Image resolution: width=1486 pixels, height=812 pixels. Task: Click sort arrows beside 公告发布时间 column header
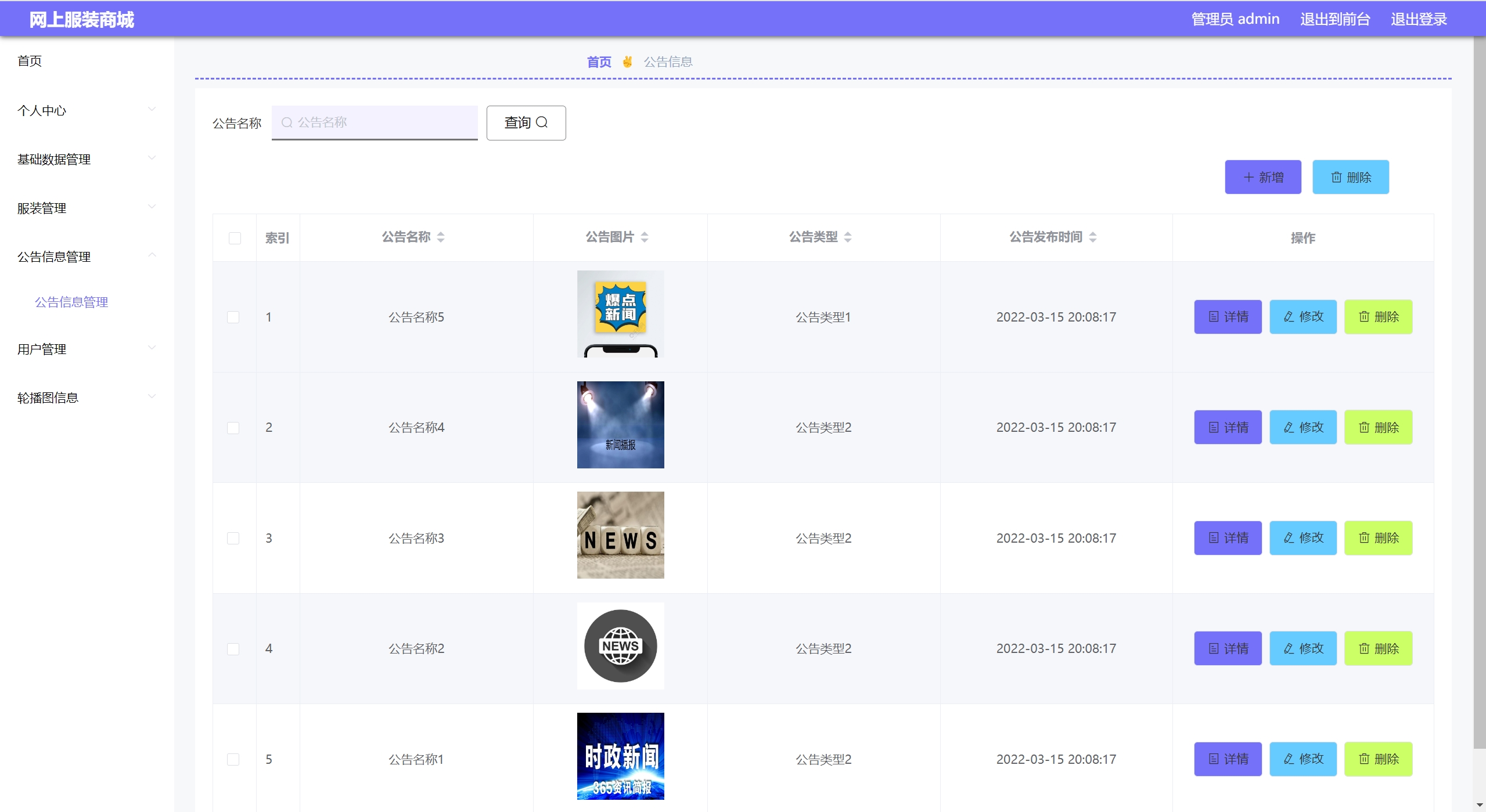click(x=1093, y=237)
